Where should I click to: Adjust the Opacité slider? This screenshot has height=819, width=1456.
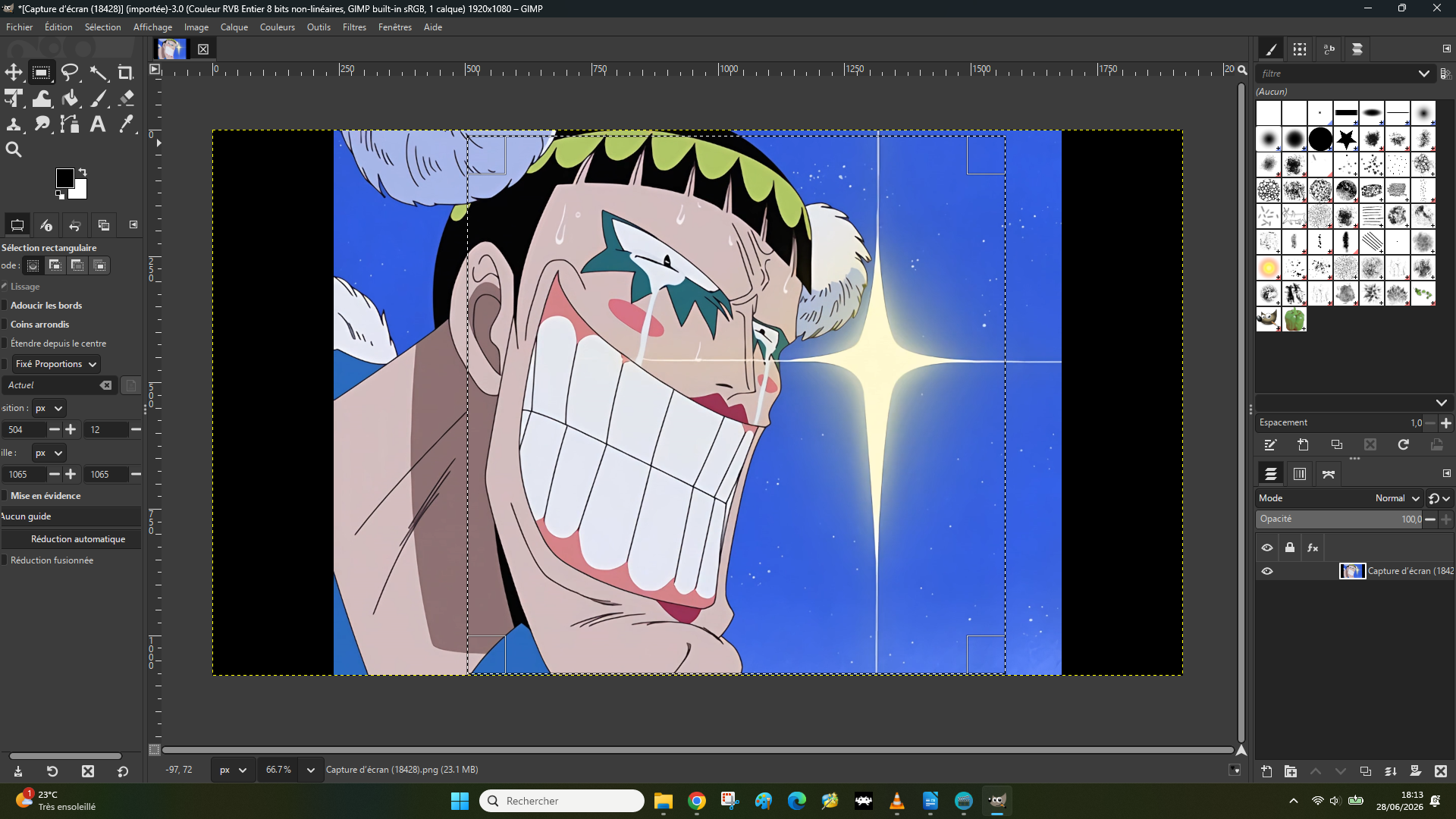(1338, 519)
